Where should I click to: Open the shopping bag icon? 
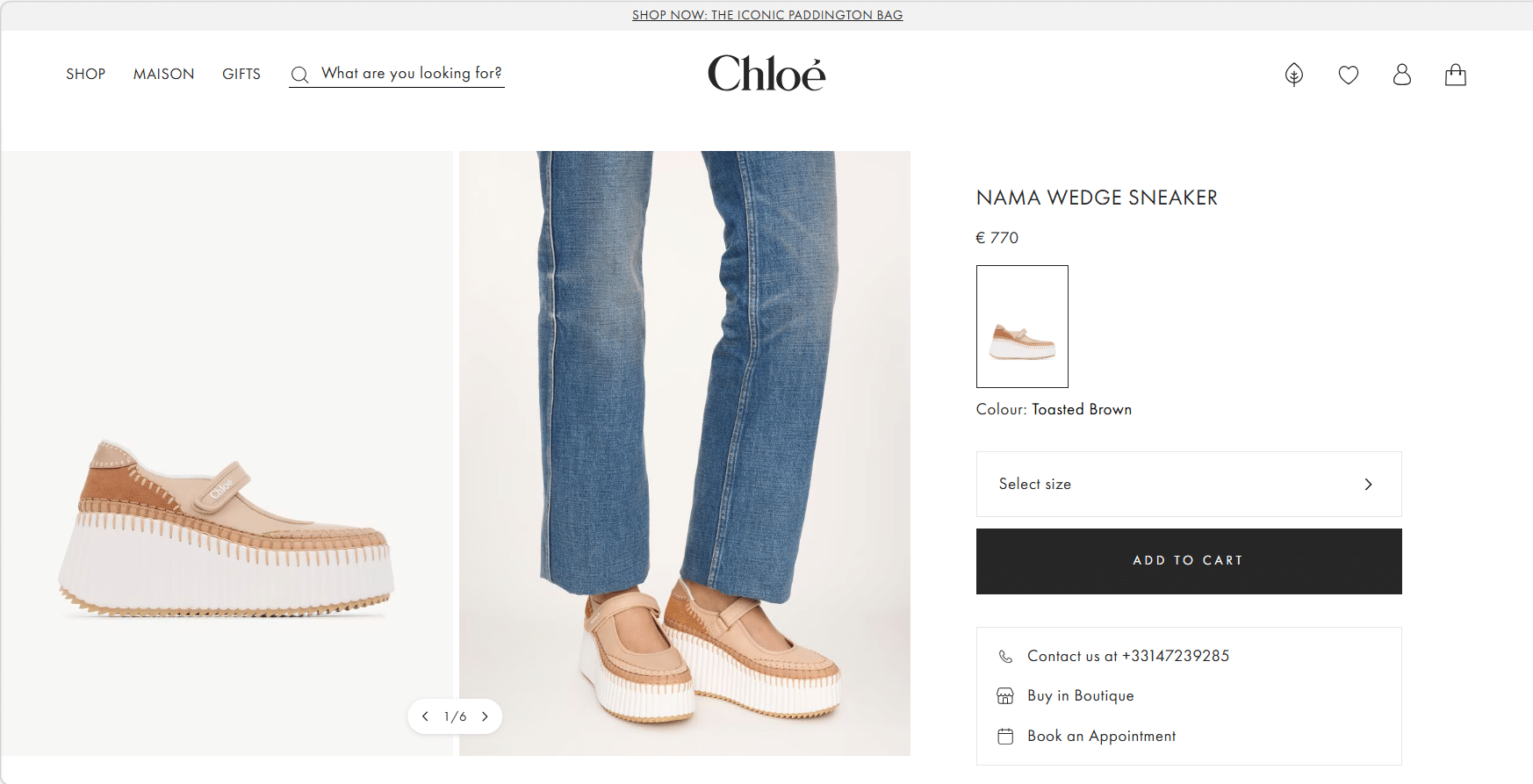[1456, 75]
